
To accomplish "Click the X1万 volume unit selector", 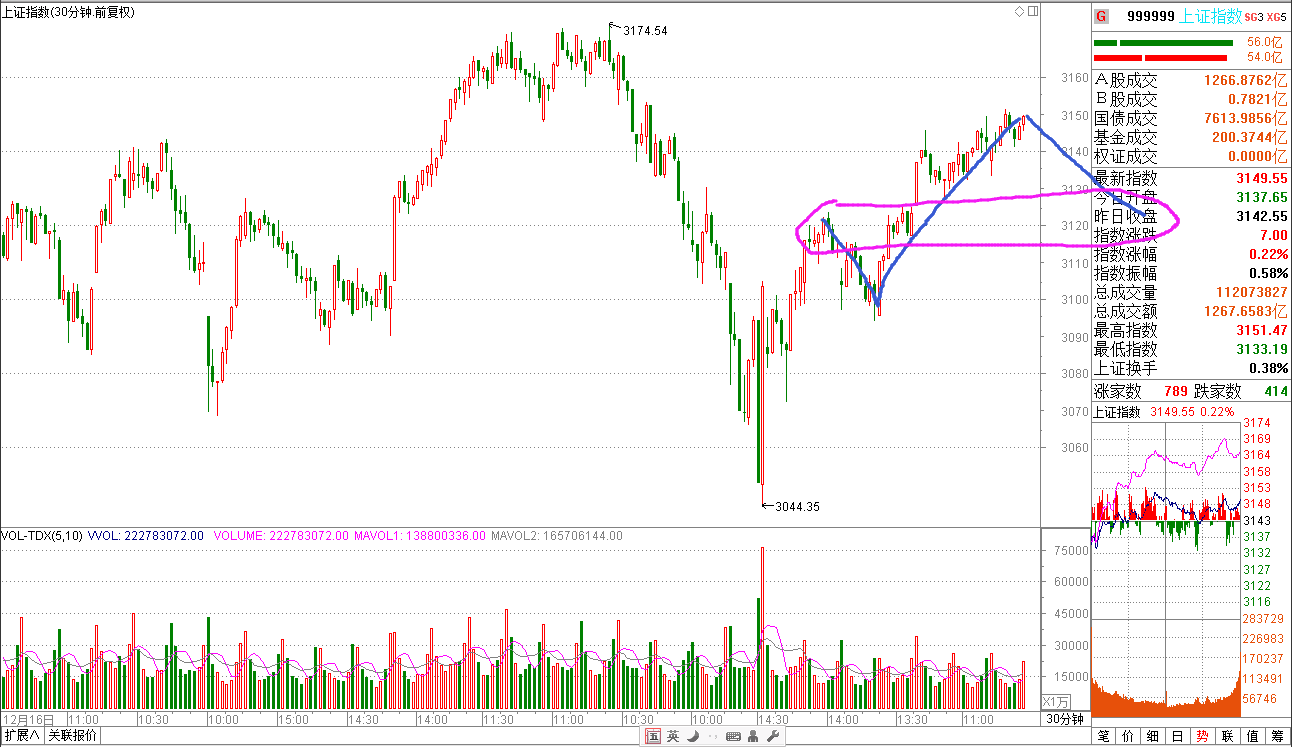I will tap(1056, 701).
